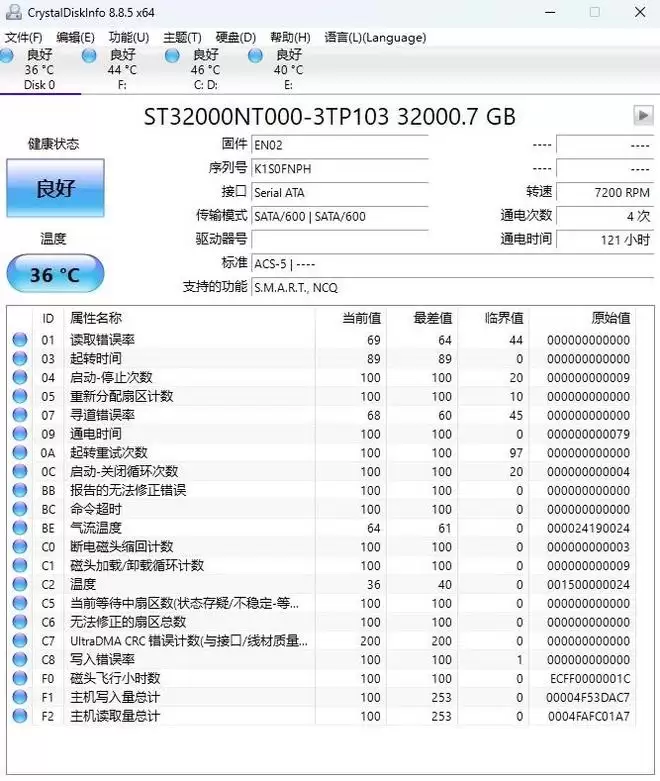Open the 主题(T) menu
The width and height of the screenshot is (660, 781).
tap(182, 37)
